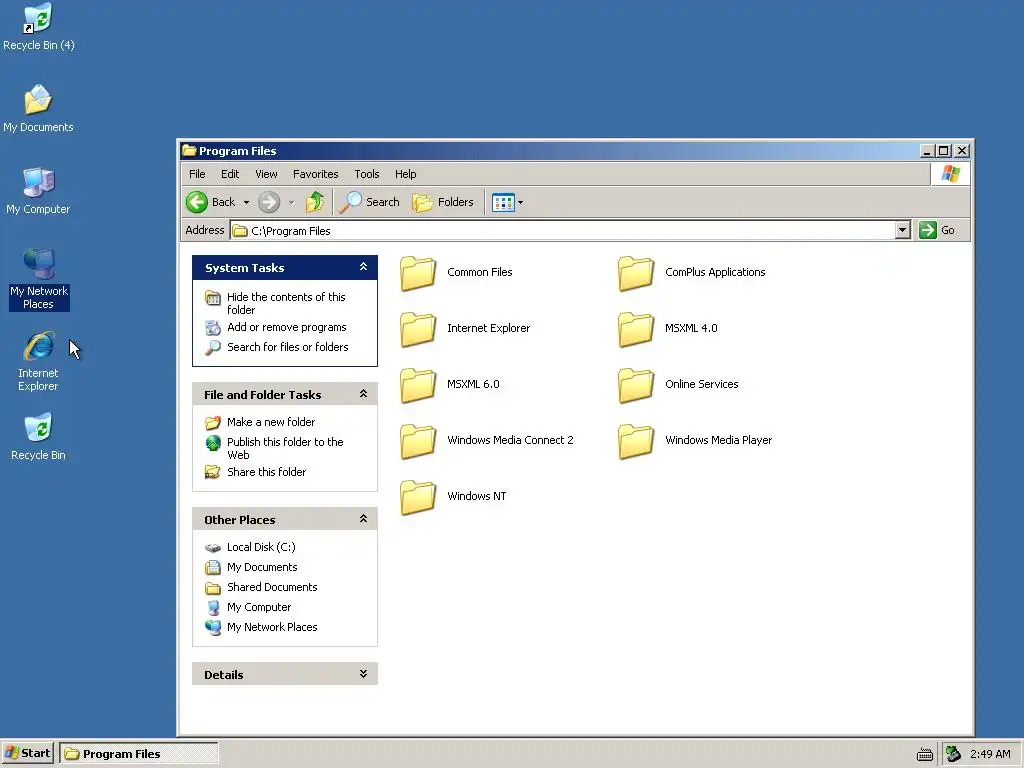Click the network tray icon near clock
1024x768 pixels.
pyautogui.click(x=953, y=754)
